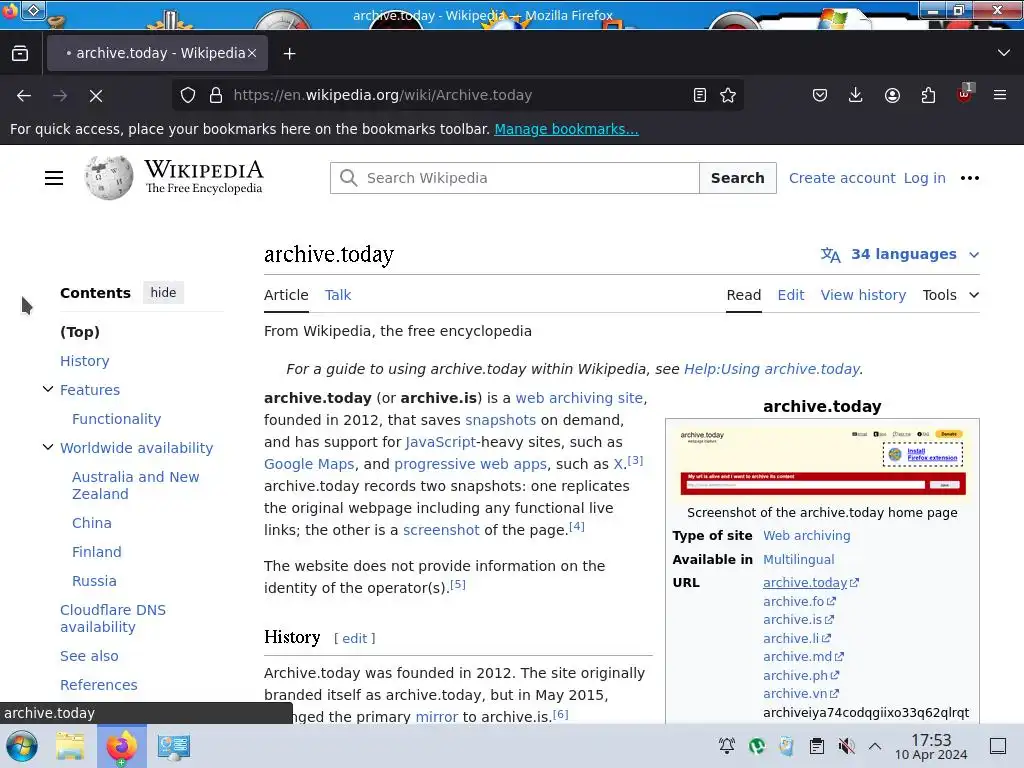
Task: View site security padlock info
Action: click(x=216, y=95)
